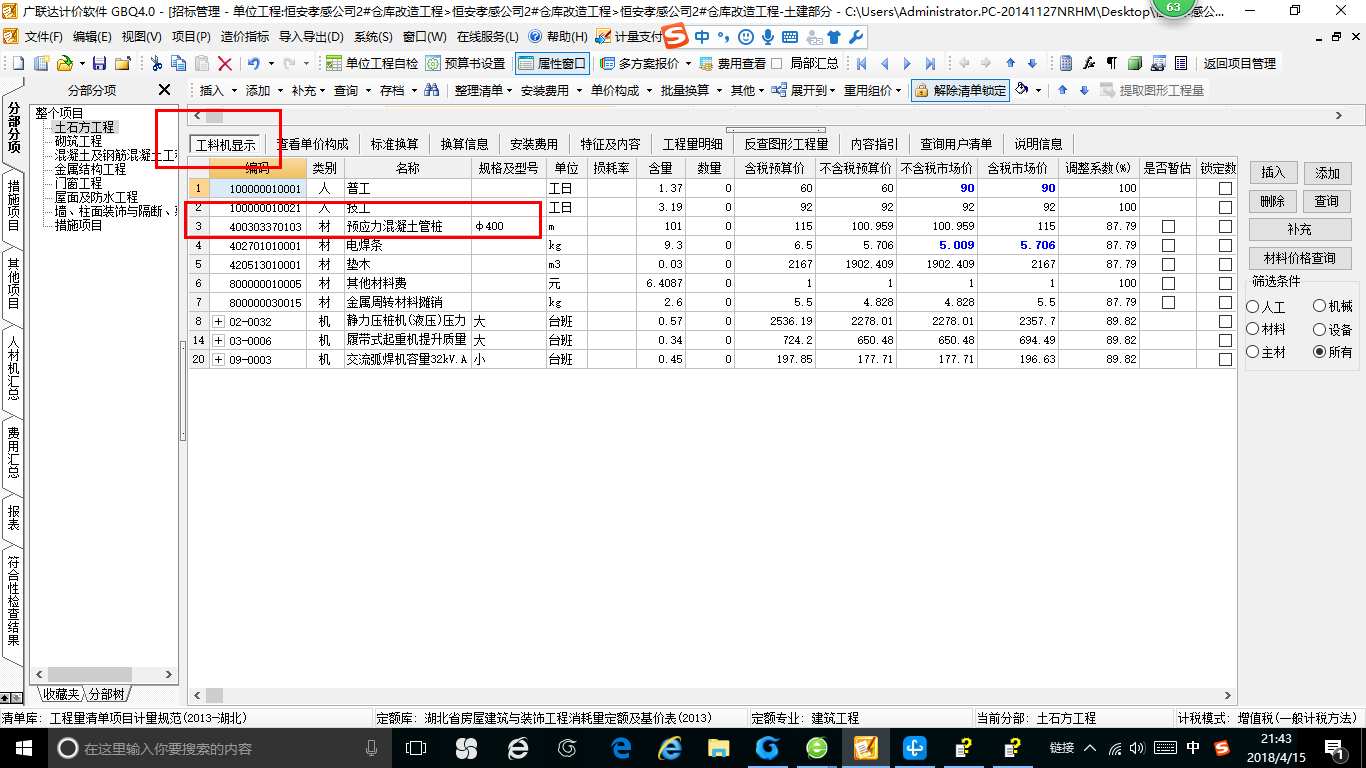
Task: Copy using the copy icon
Action: point(179,63)
